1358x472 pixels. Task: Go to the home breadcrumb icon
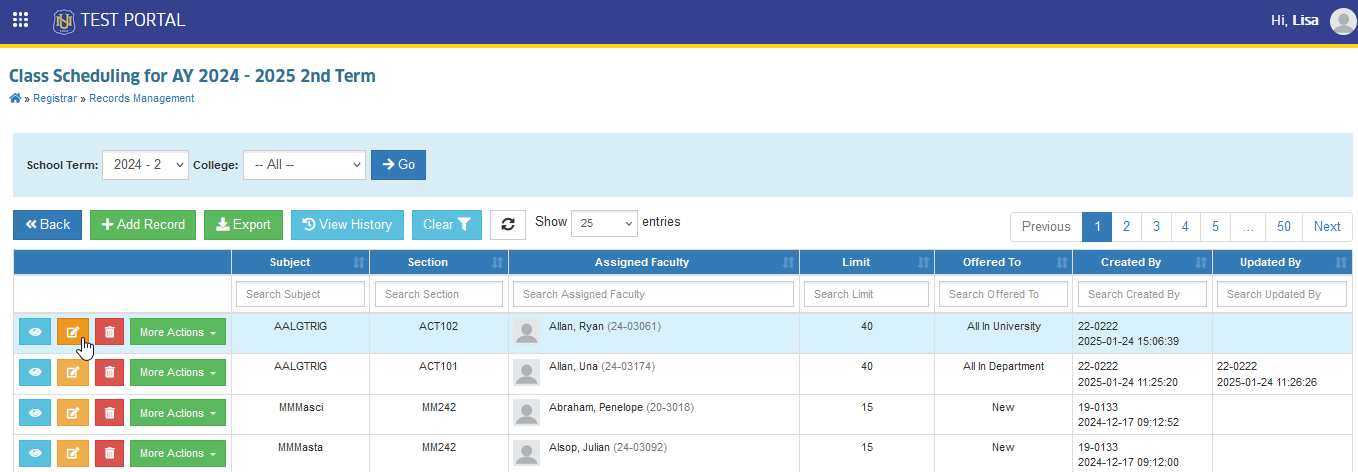15,98
